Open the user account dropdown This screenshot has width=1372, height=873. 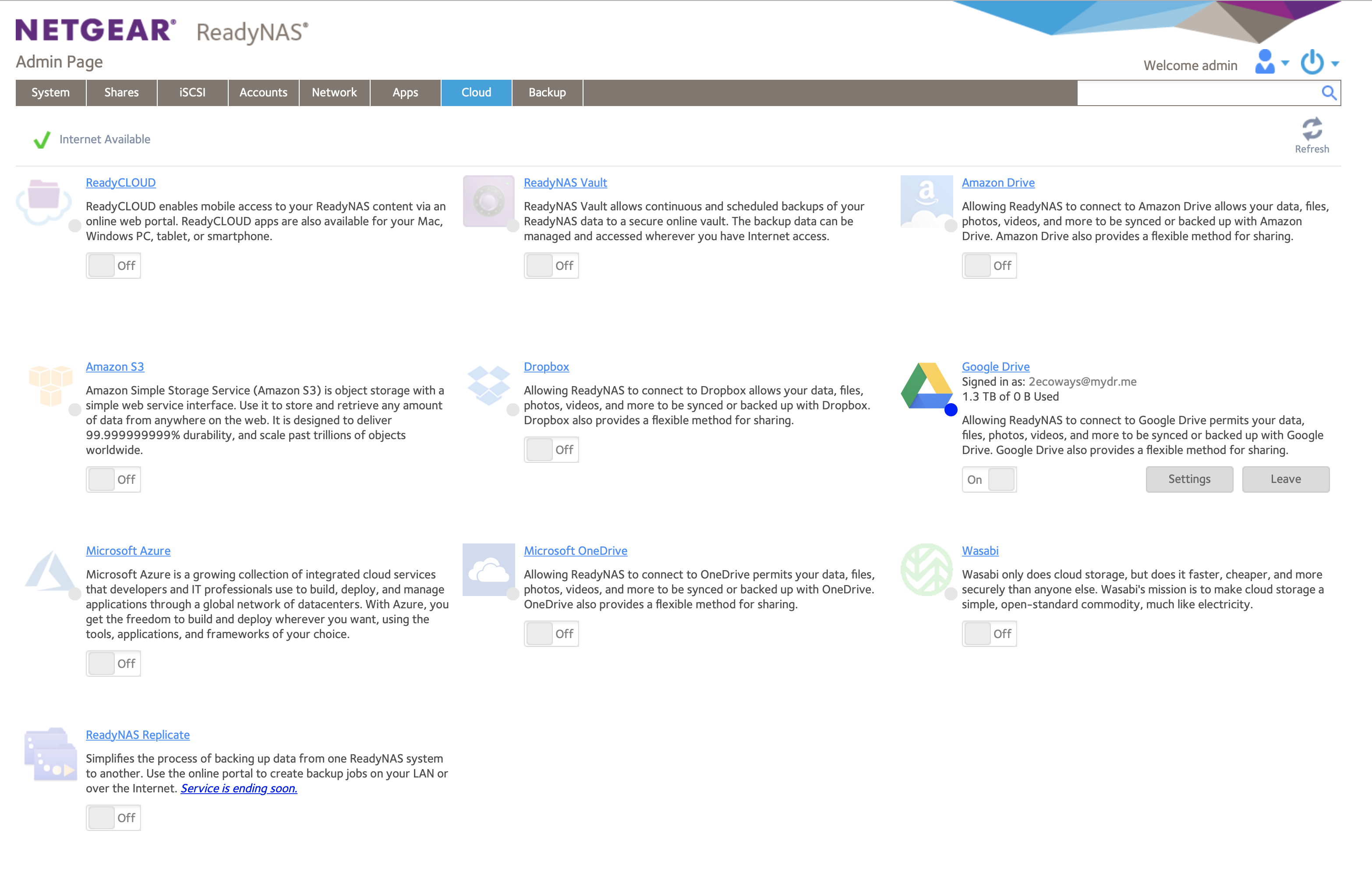(1271, 63)
